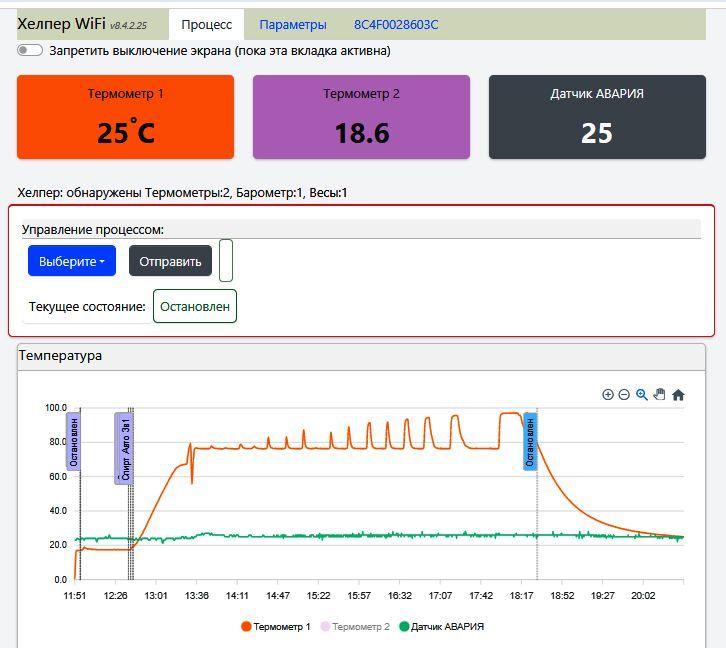Click the Остановлен current state button
This screenshot has height=648, width=726.
(x=195, y=306)
